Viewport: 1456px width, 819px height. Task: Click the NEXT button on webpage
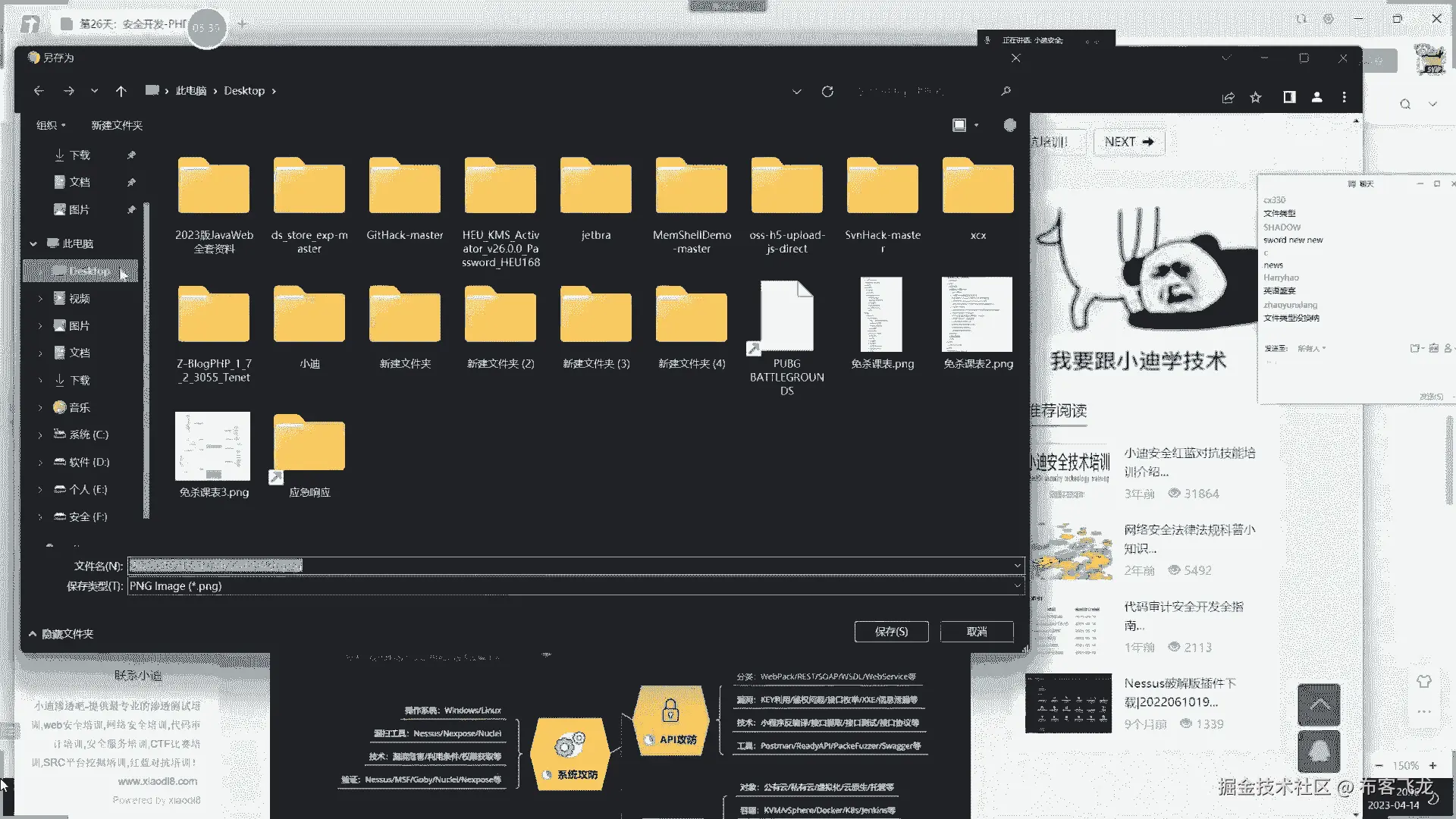coord(1128,142)
